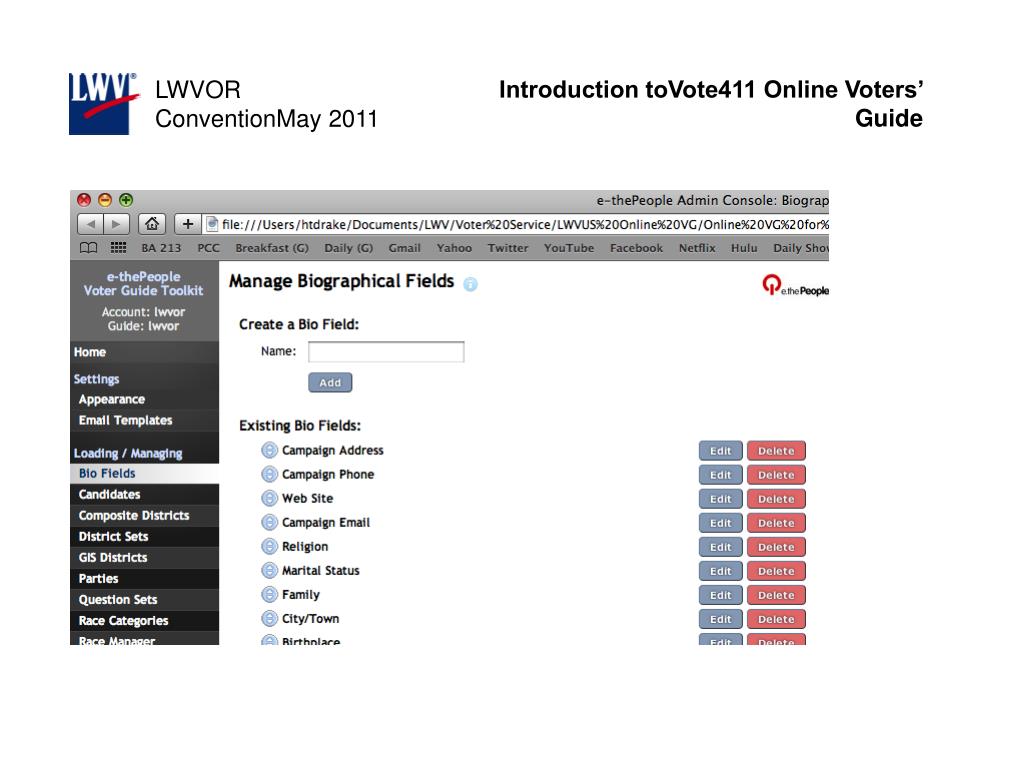Show Top Sites grid icon
Screen dimensions: 1024x768
pos(118,248)
